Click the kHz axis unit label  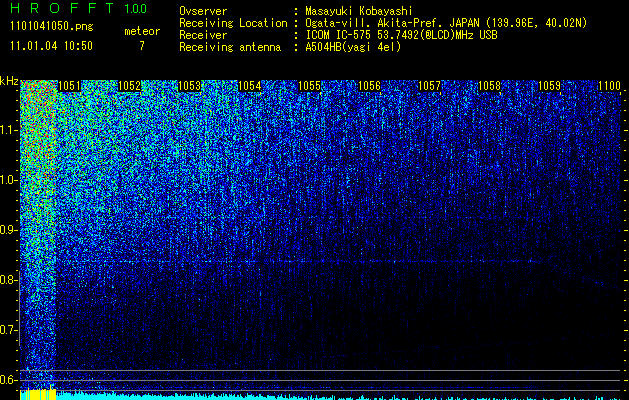[x=9, y=81]
